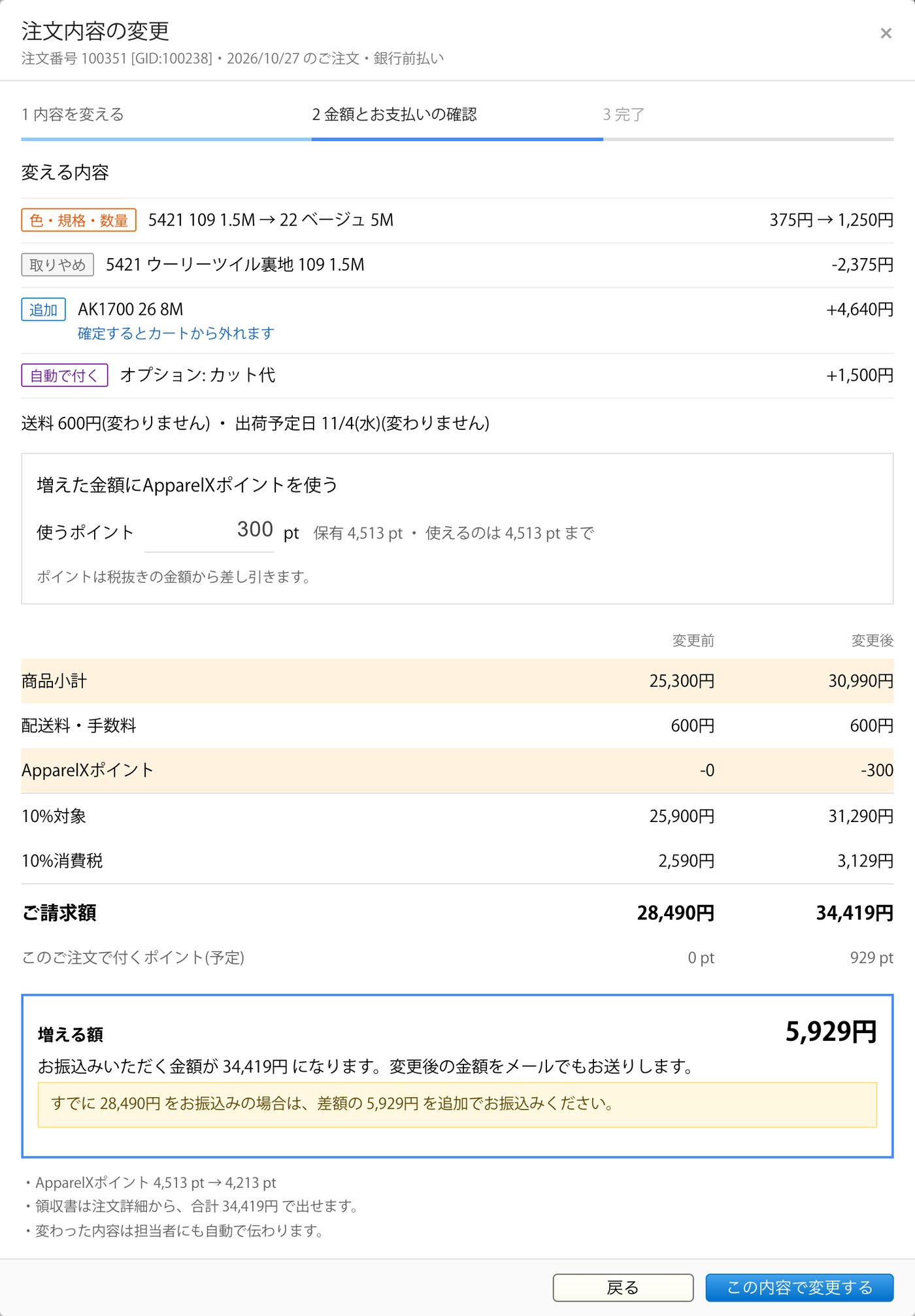Click the -2,375円 amount
This screenshot has height=1316, width=915.
862,265
